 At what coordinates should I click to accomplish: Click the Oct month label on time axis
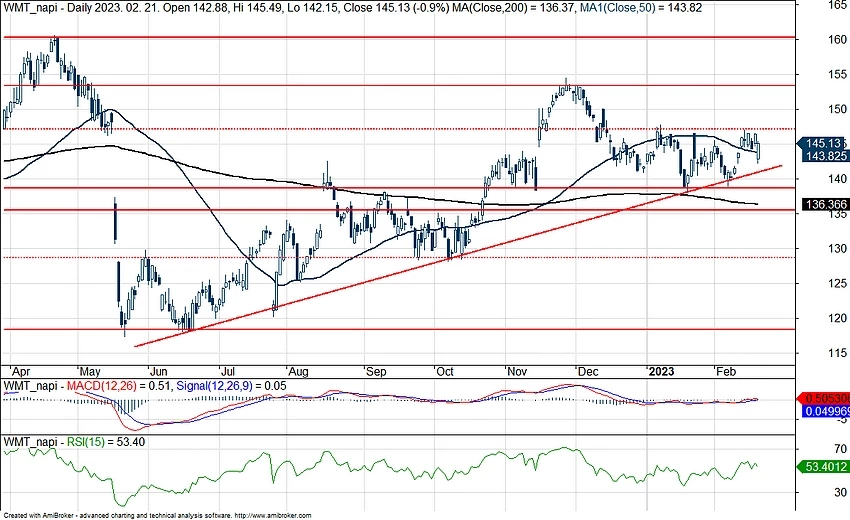click(x=445, y=372)
